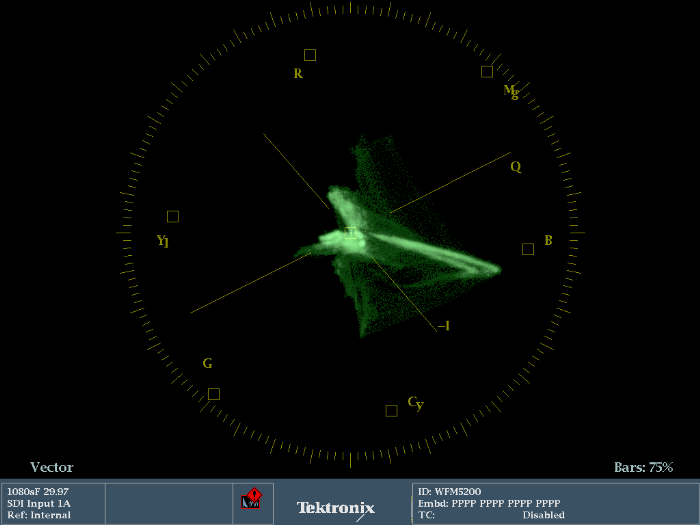700x525 pixels.
Task: Click the Magenta (Mg) target box
Action: pyautogui.click(x=487, y=71)
